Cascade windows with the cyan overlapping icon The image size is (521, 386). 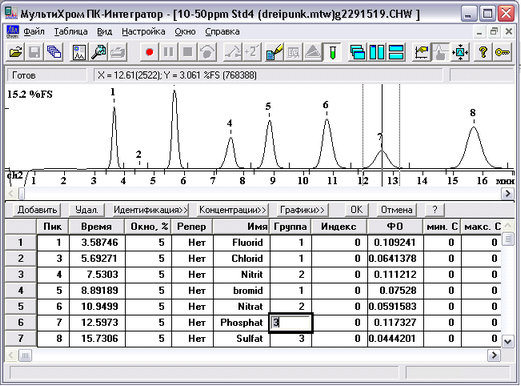(357, 52)
